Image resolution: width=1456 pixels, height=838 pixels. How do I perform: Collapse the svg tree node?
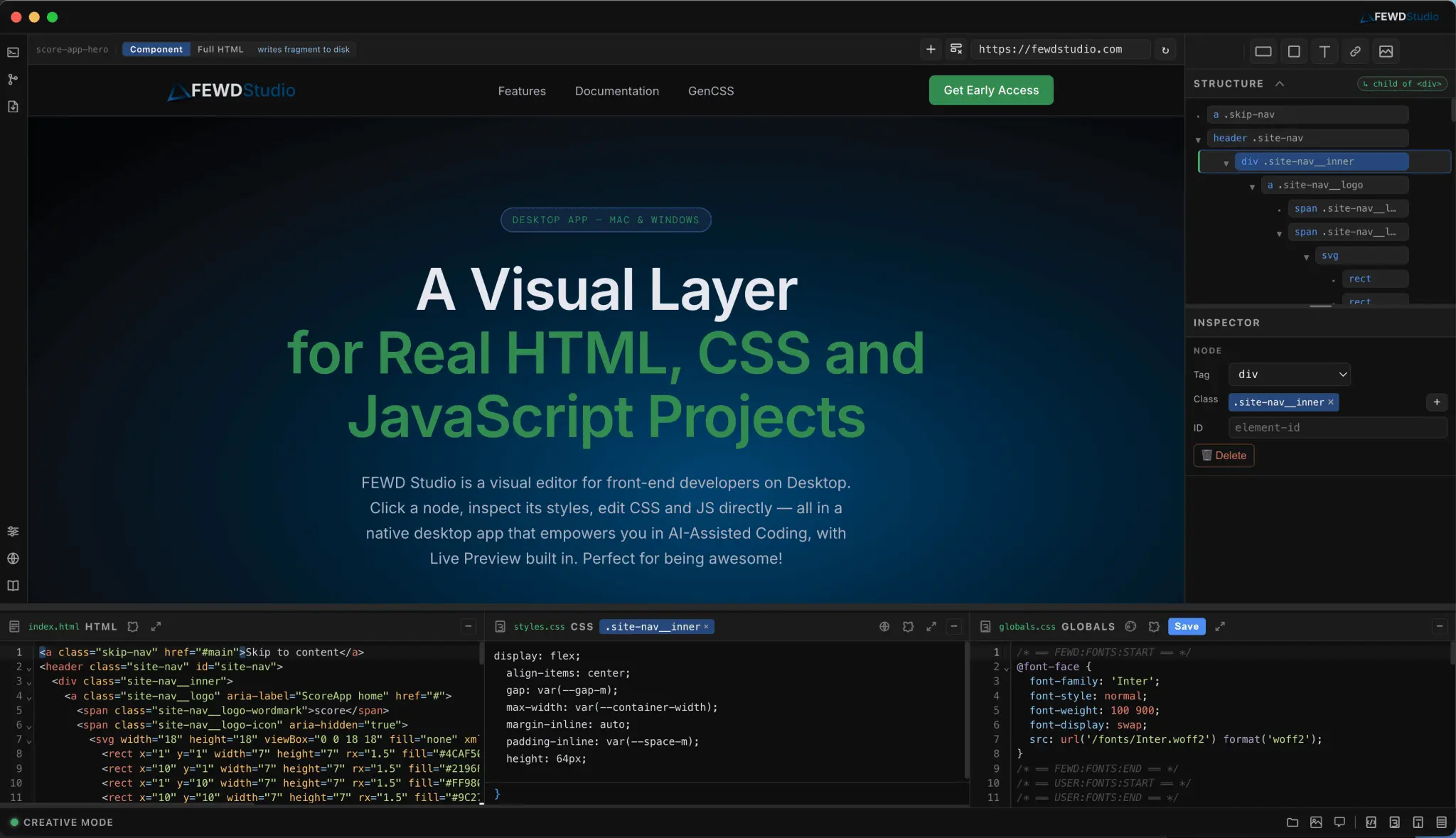[1307, 257]
